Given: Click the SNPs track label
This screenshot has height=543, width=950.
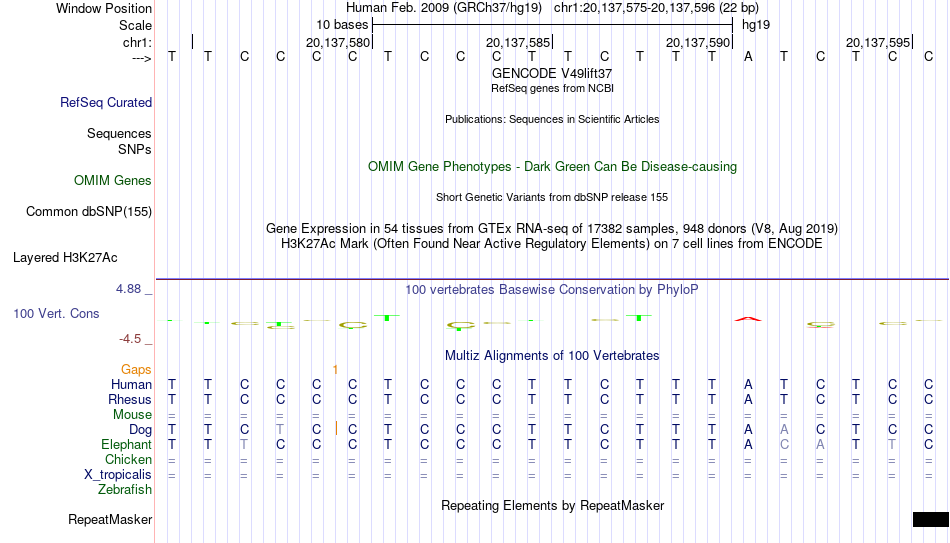Looking at the screenshot, I should click(x=135, y=150).
